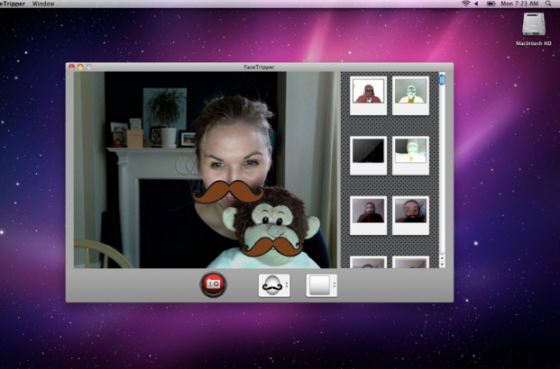560x369 pixels.
Task: Minimize the FaceTripper window
Action: (x=80, y=67)
